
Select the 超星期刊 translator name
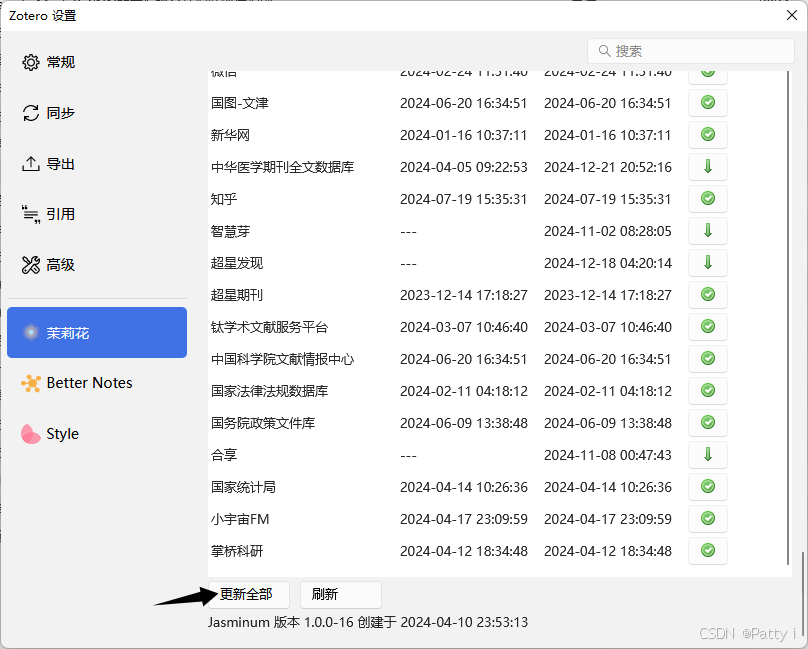[237, 295]
